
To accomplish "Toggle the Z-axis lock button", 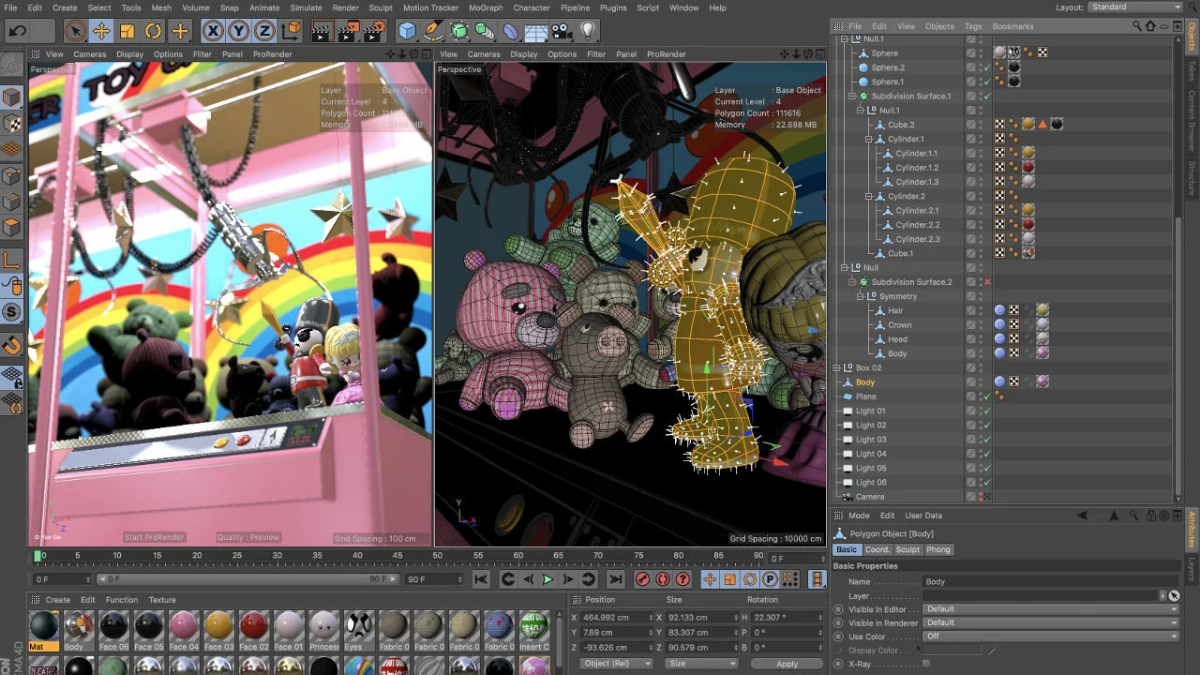I will point(265,31).
